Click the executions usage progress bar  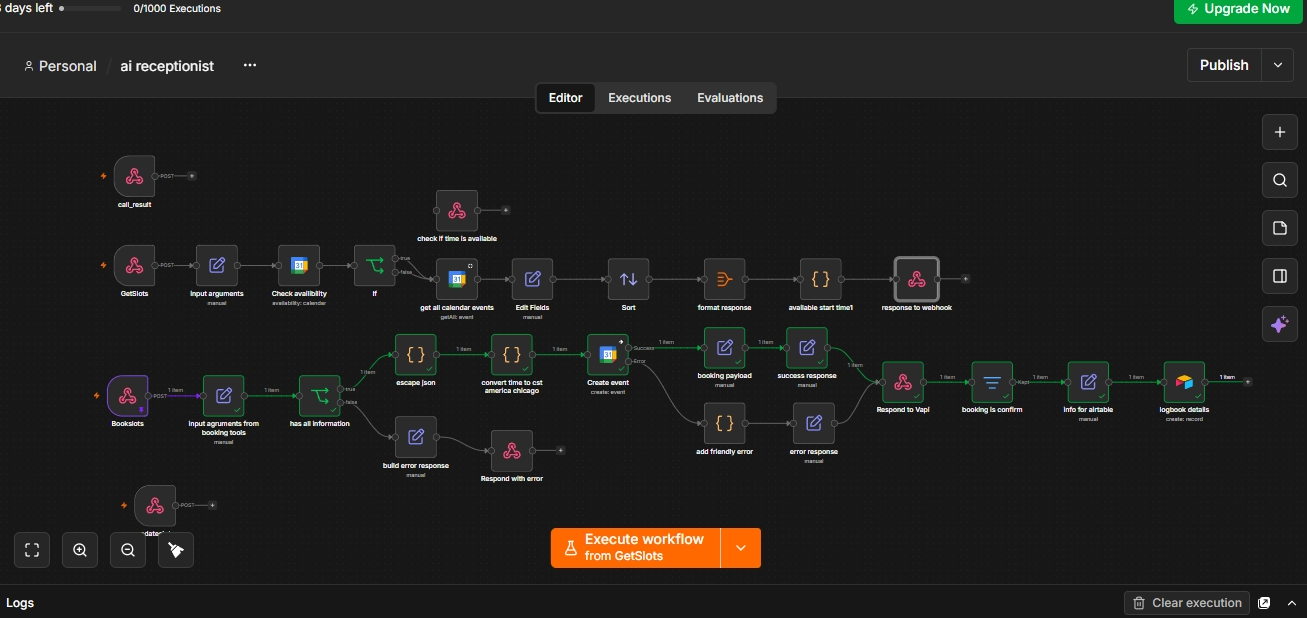pyautogui.click(x=92, y=8)
